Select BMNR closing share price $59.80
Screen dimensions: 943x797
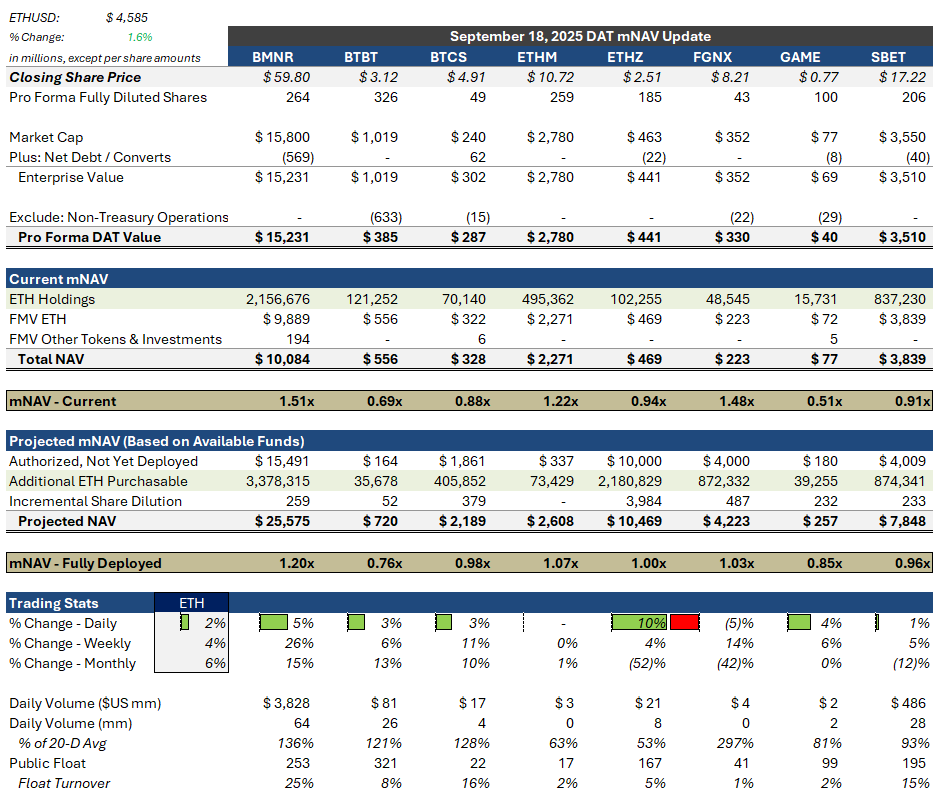[286, 77]
